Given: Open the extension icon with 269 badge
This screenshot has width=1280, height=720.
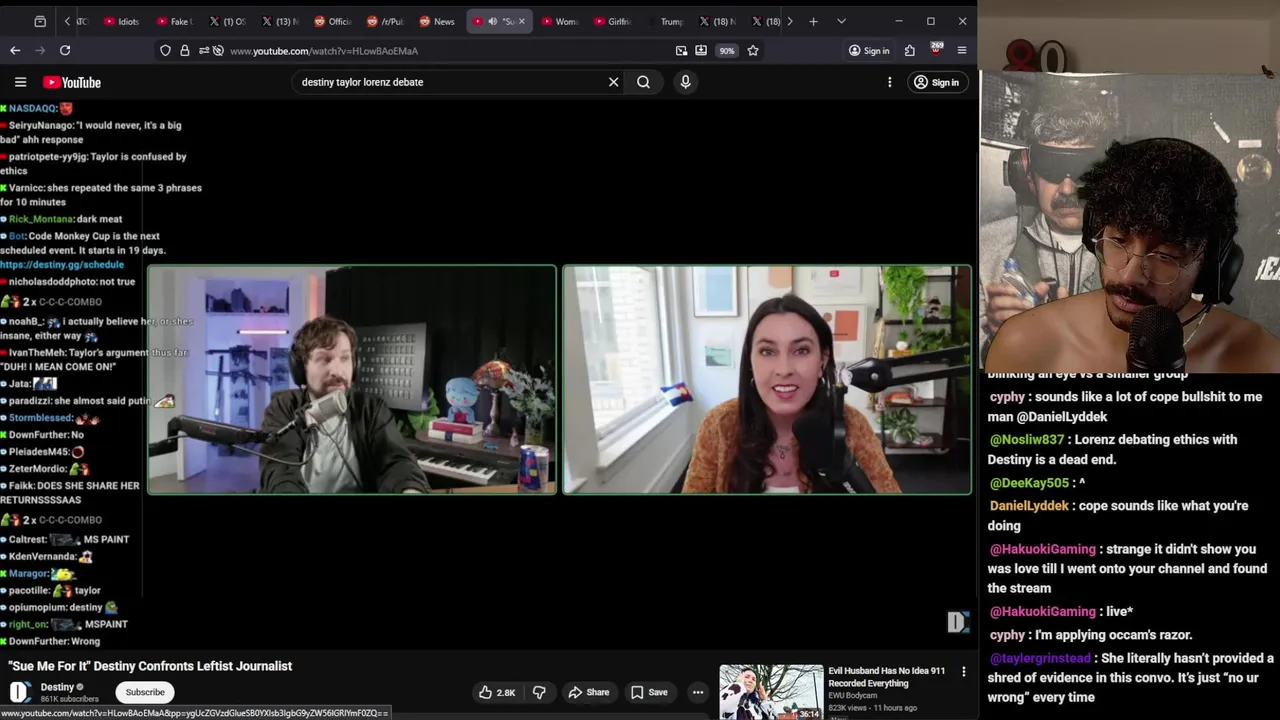Looking at the screenshot, I should [x=936, y=49].
